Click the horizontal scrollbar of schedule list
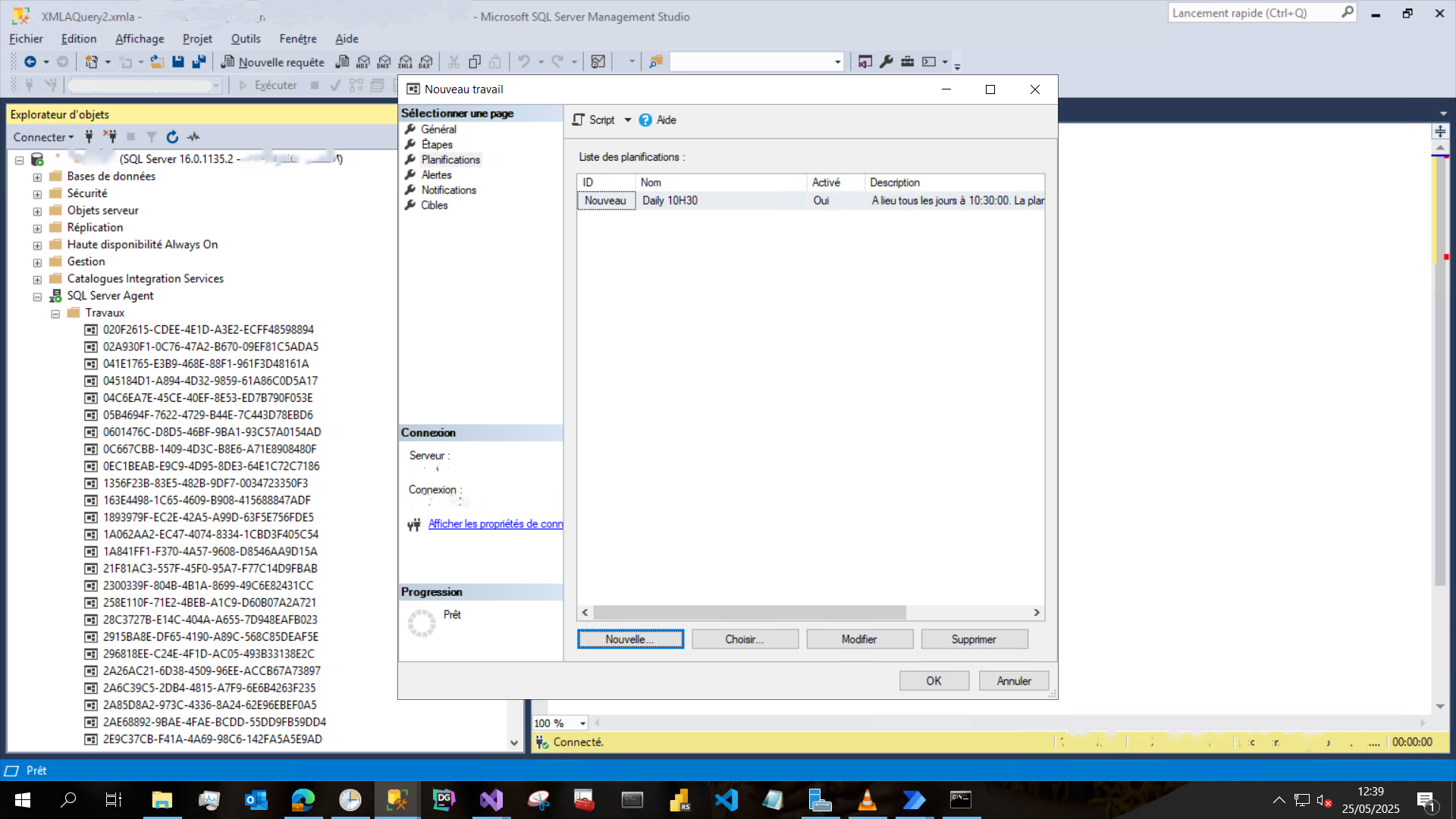The width and height of the screenshot is (1456, 819). tap(749, 613)
